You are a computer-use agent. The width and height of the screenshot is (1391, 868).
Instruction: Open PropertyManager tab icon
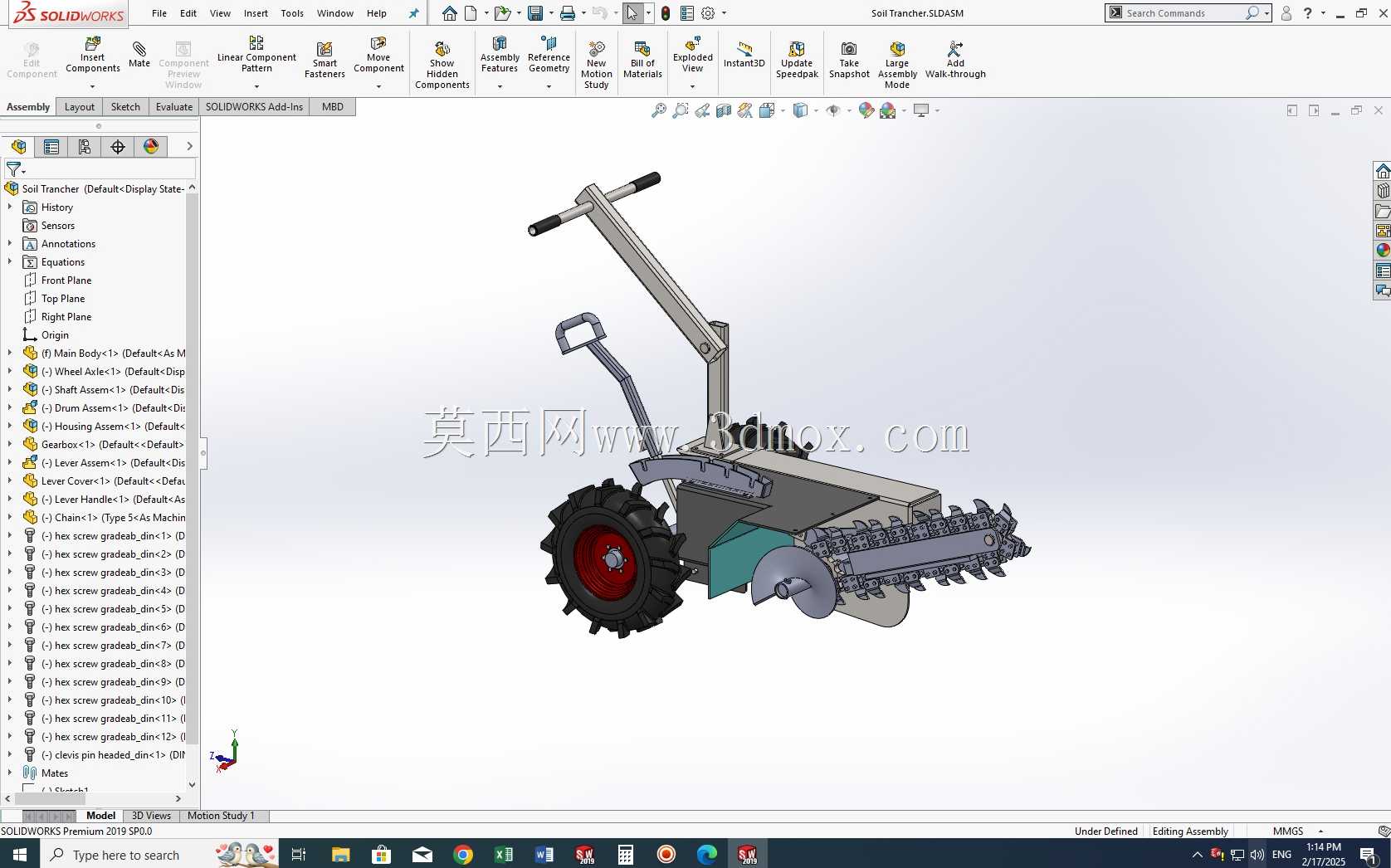(x=51, y=147)
